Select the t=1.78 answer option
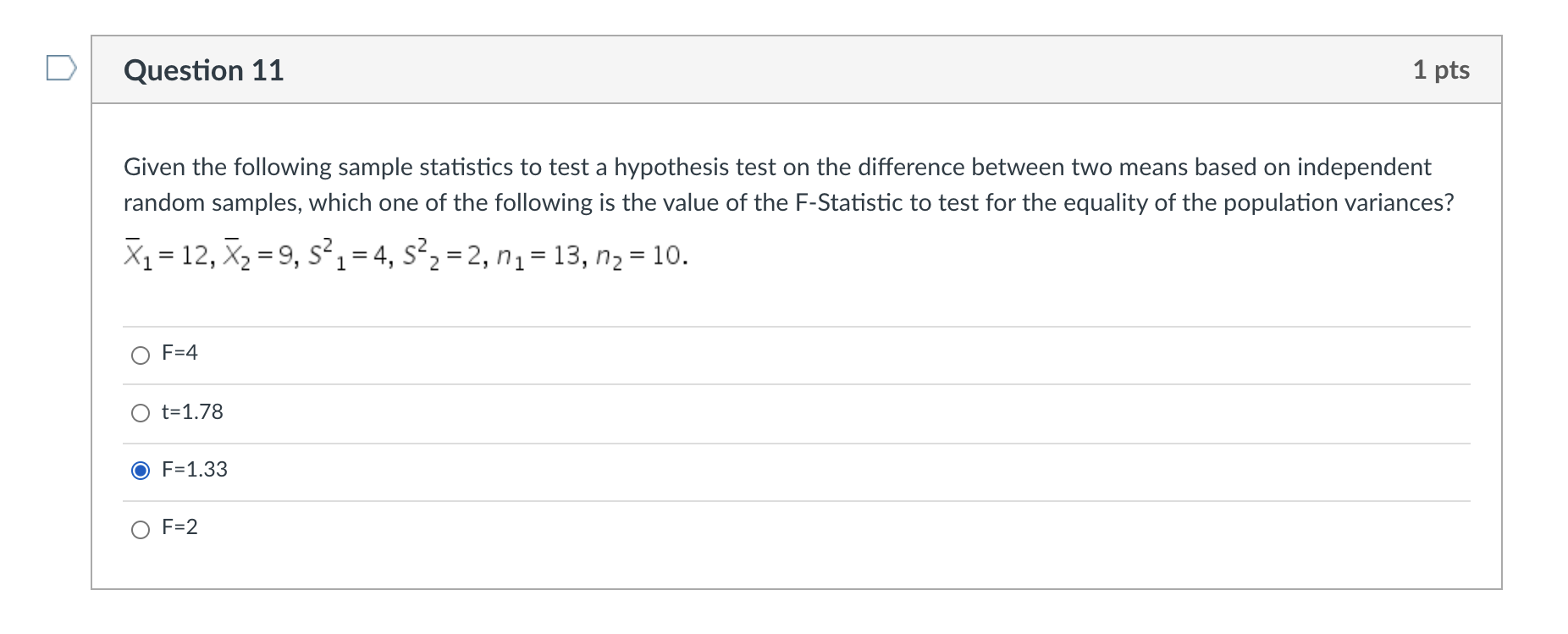The width and height of the screenshot is (1568, 634). pos(141,414)
